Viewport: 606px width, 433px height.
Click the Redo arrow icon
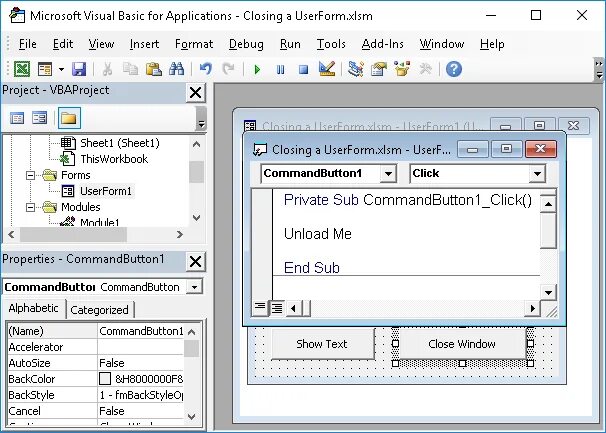pyautogui.click(x=228, y=70)
